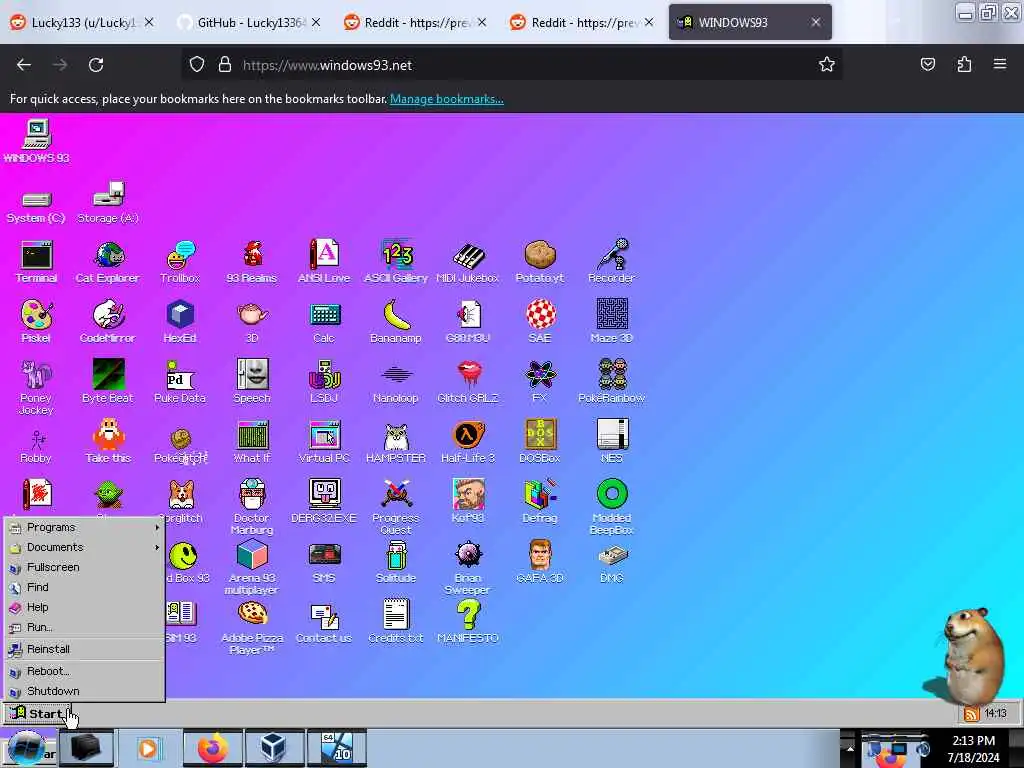Launch Half-Life 3 icon

(x=468, y=441)
